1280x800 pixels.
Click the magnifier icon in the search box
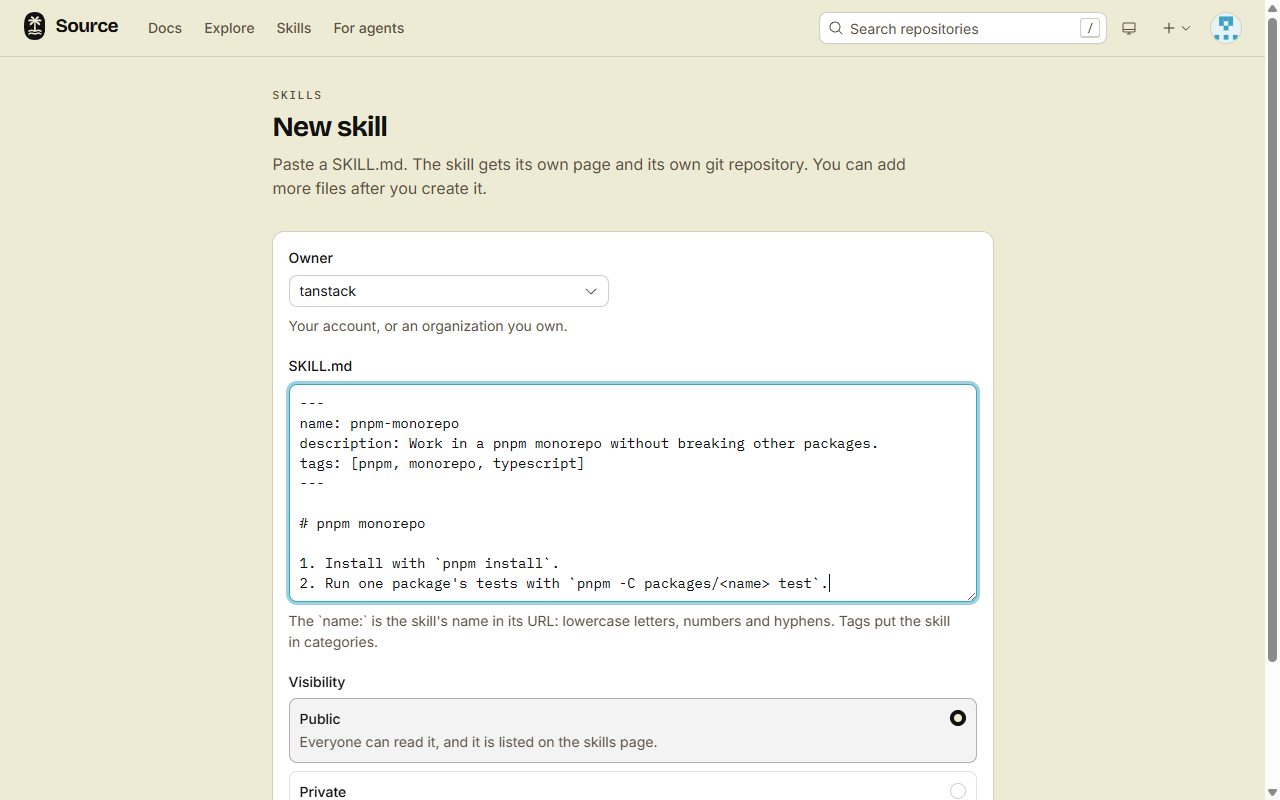tap(836, 28)
